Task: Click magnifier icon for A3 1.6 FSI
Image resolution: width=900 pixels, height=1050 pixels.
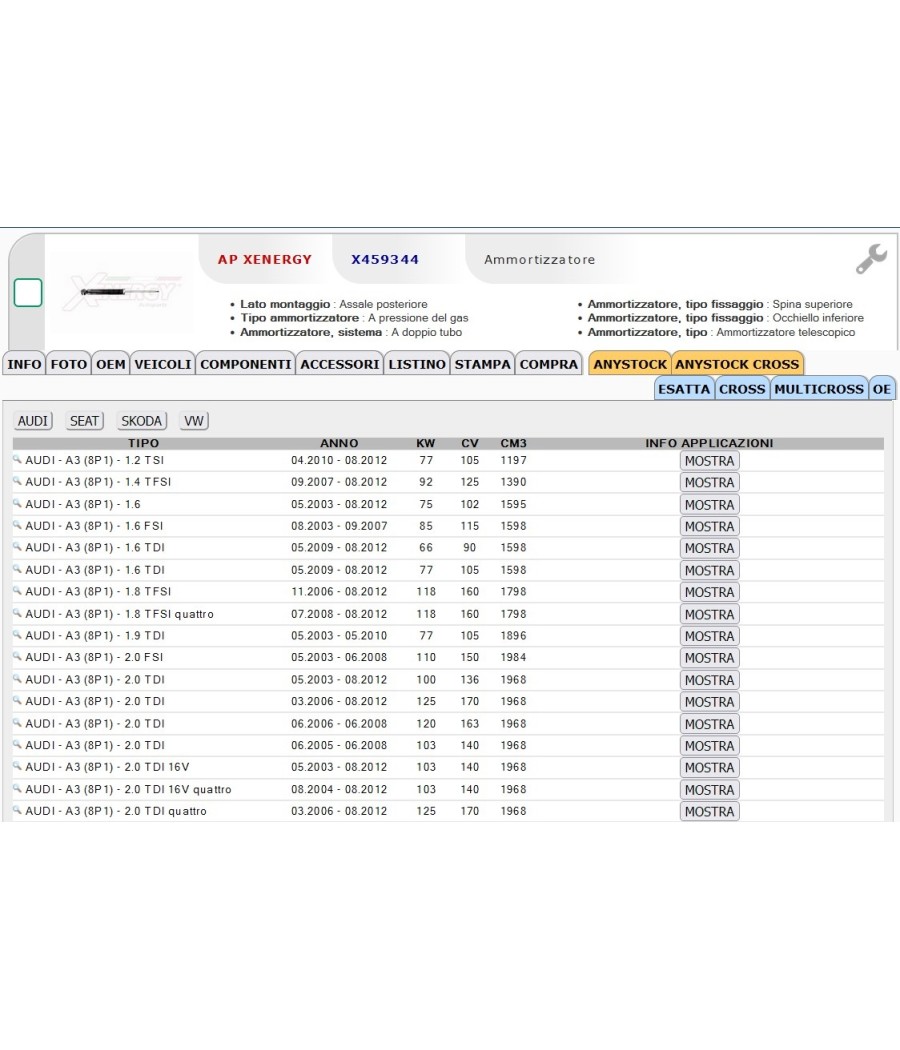Action: [x=17, y=525]
